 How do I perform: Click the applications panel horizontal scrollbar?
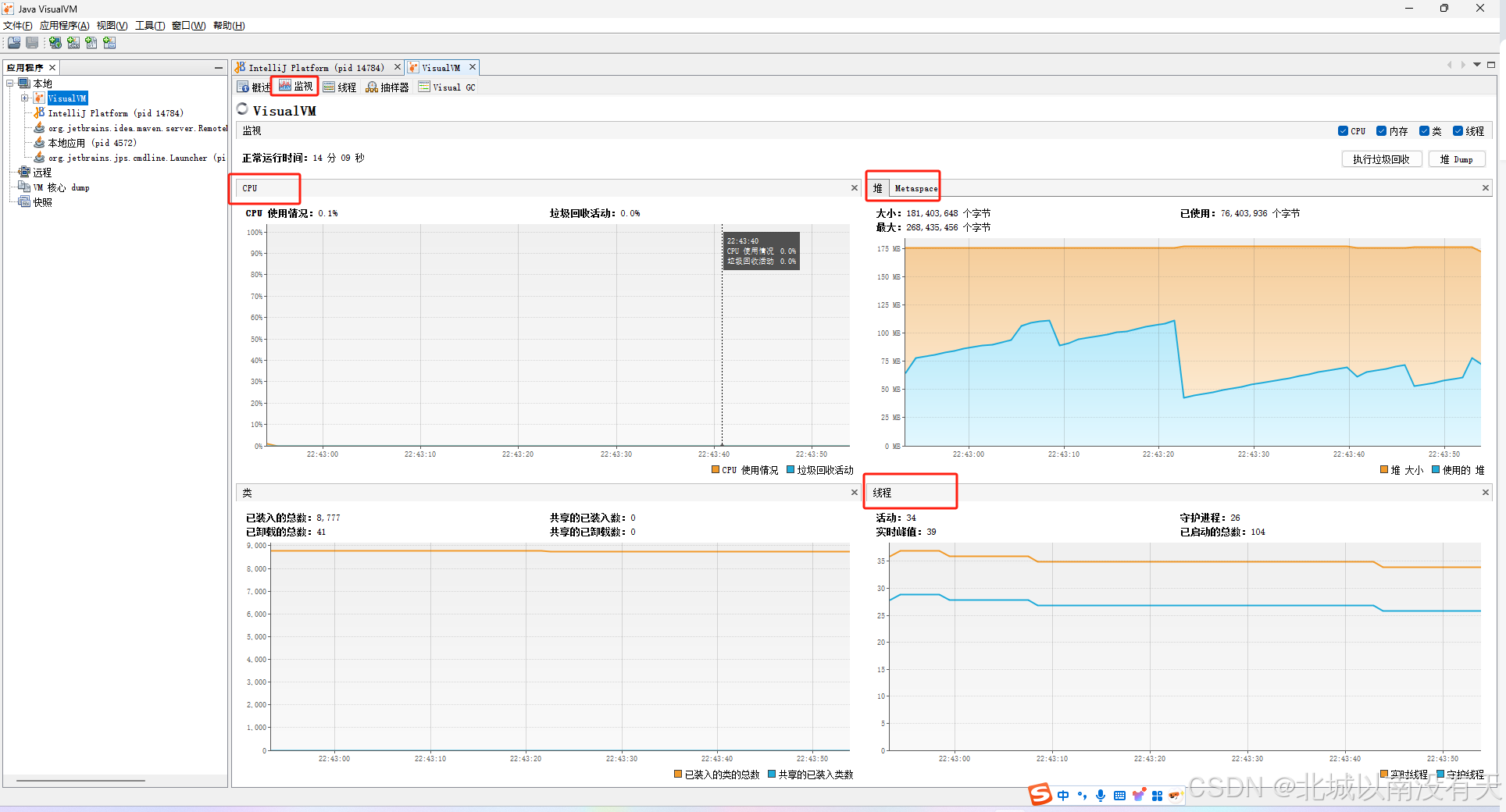coord(80,780)
